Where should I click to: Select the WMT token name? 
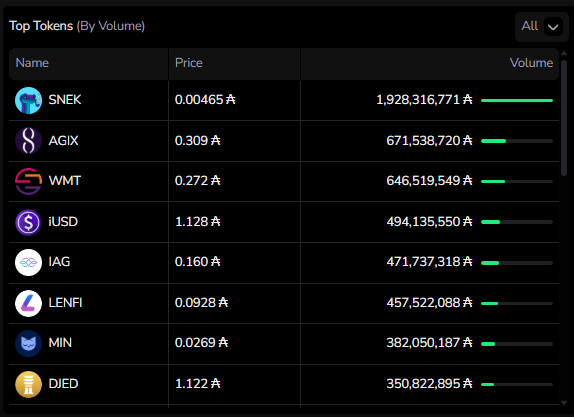(x=64, y=180)
